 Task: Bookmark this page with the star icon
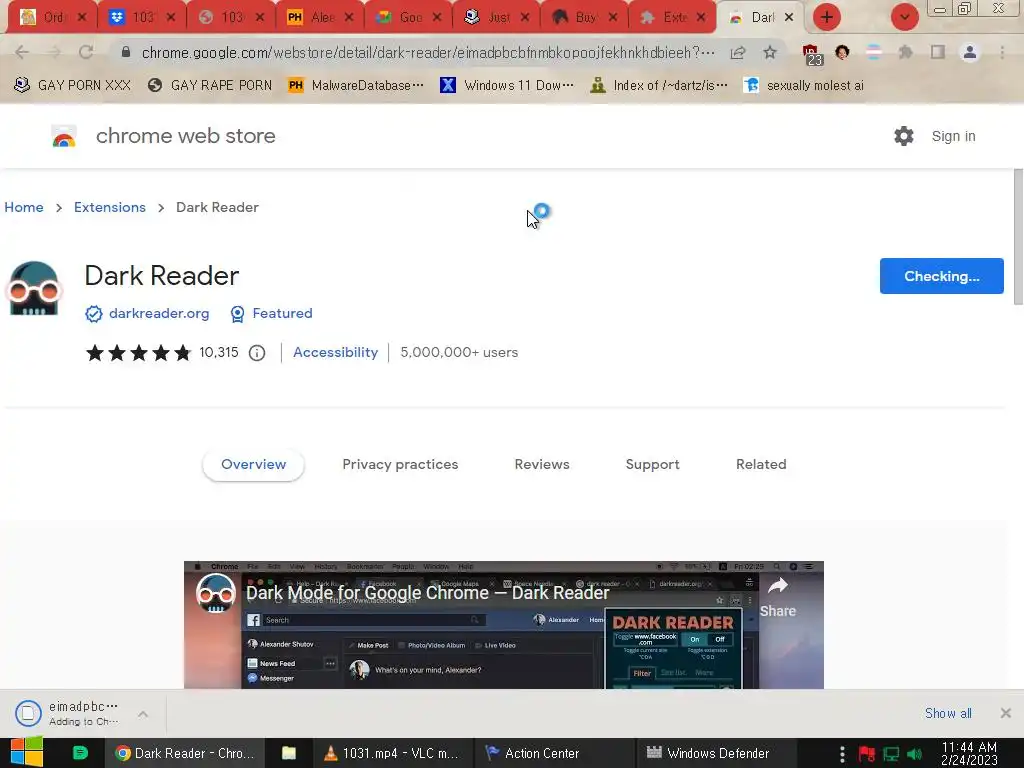point(770,52)
